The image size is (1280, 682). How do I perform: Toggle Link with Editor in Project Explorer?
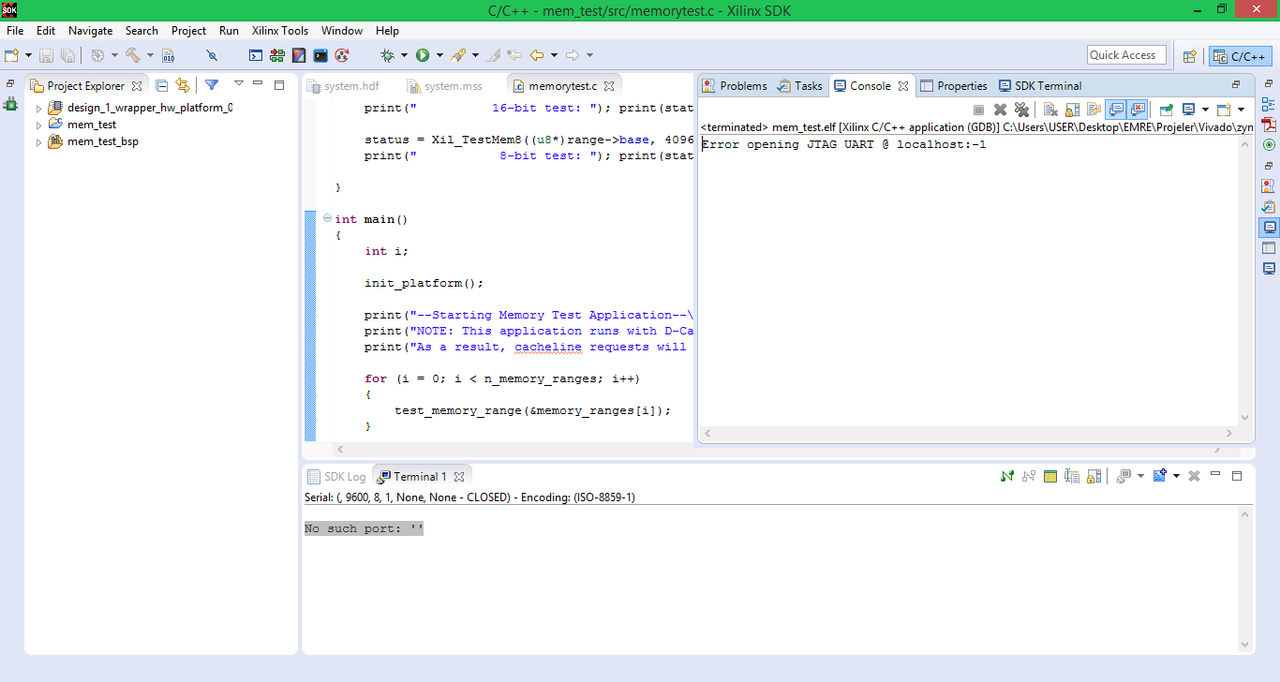tap(182, 85)
